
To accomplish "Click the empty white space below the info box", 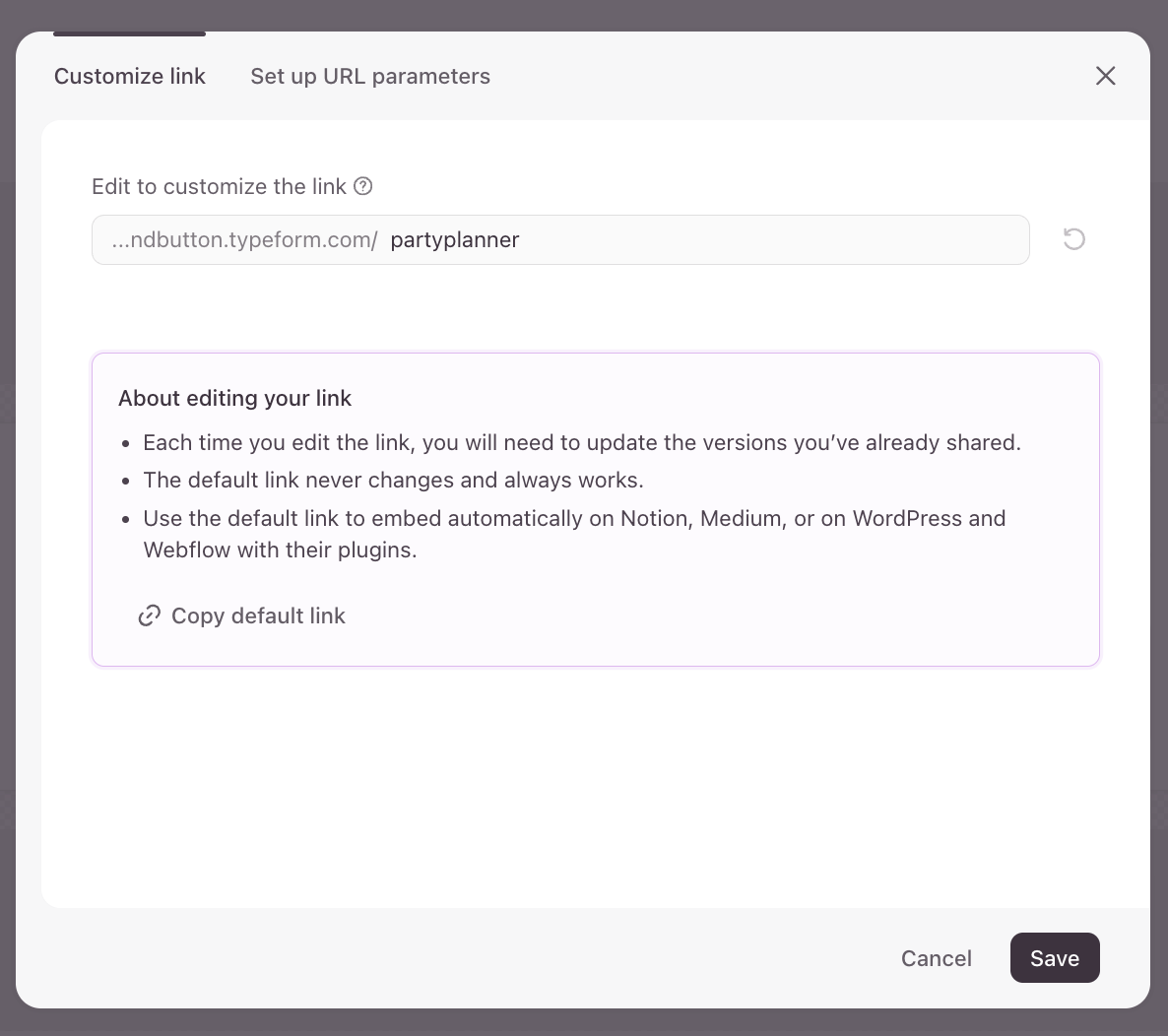I will click(591, 788).
